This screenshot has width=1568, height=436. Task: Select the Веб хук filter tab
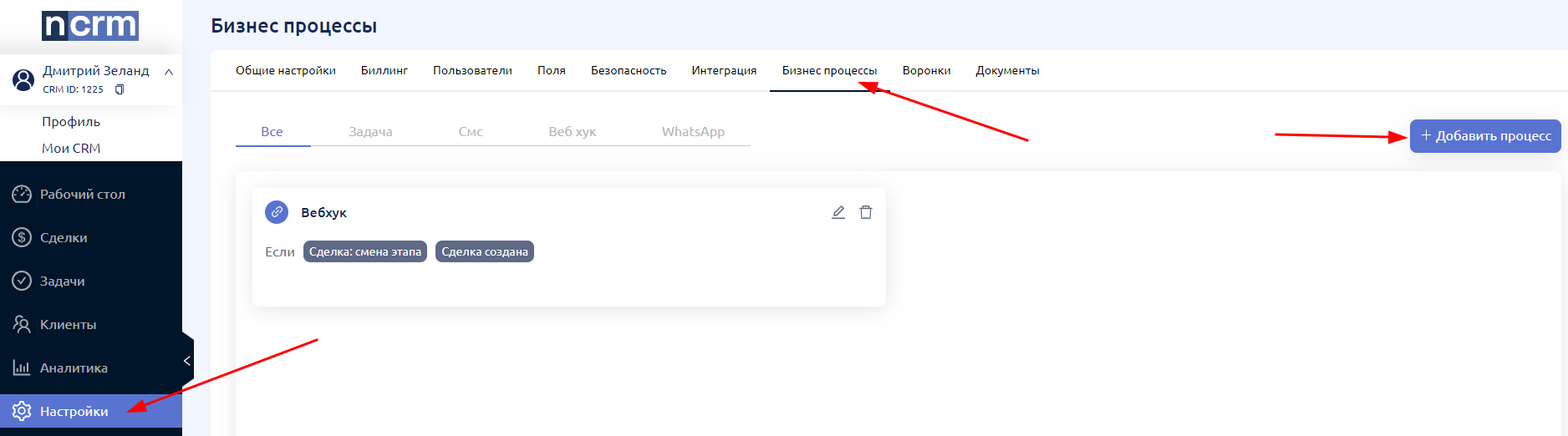click(572, 131)
